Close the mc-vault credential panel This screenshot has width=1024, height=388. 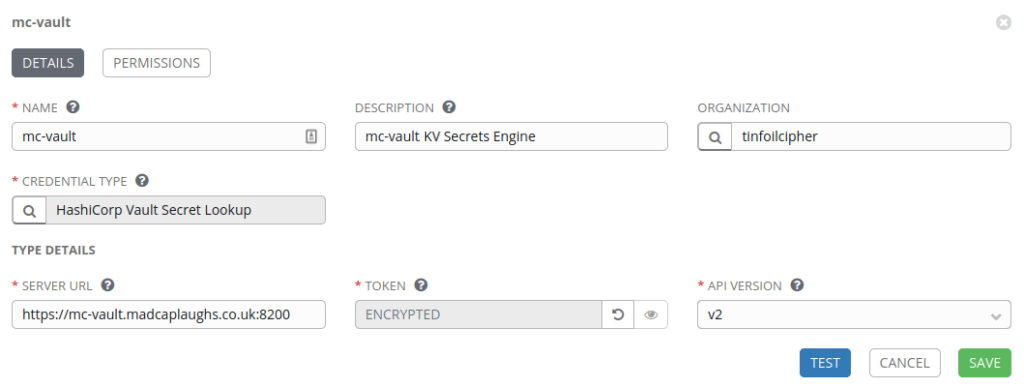click(1003, 23)
